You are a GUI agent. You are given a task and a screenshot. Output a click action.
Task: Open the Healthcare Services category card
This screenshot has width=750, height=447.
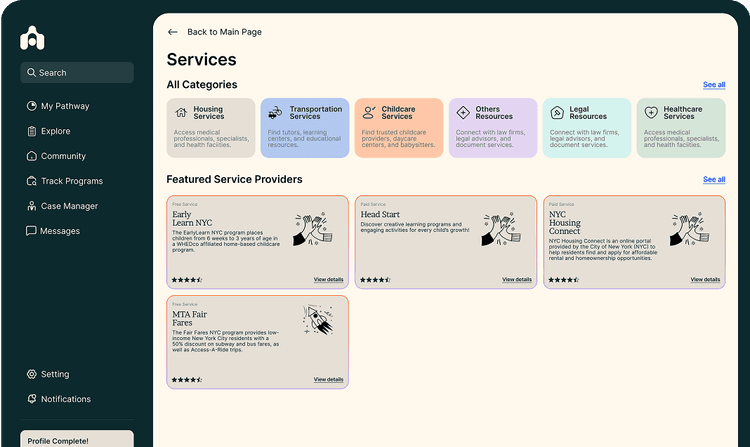681,128
